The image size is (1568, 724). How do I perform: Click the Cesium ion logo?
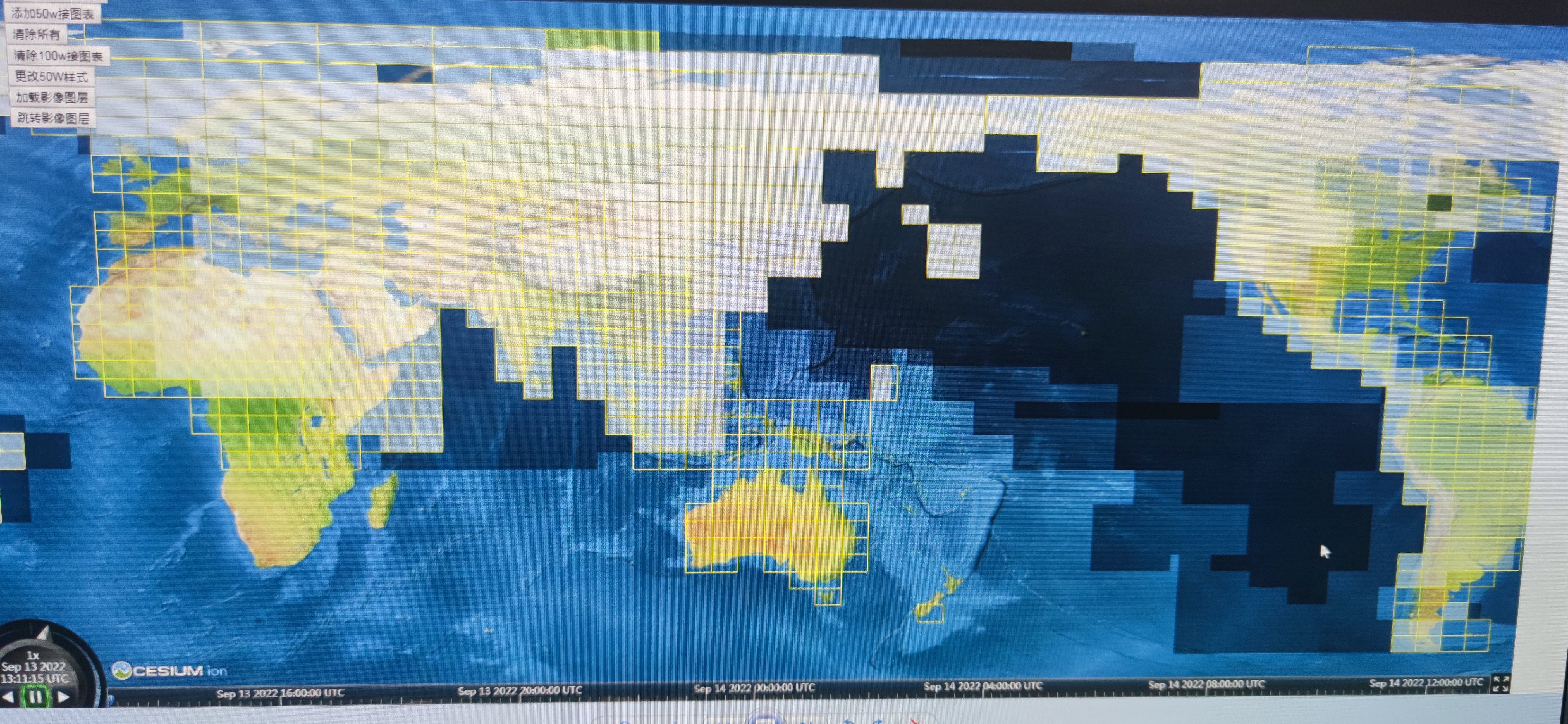click(x=170, y=670)
